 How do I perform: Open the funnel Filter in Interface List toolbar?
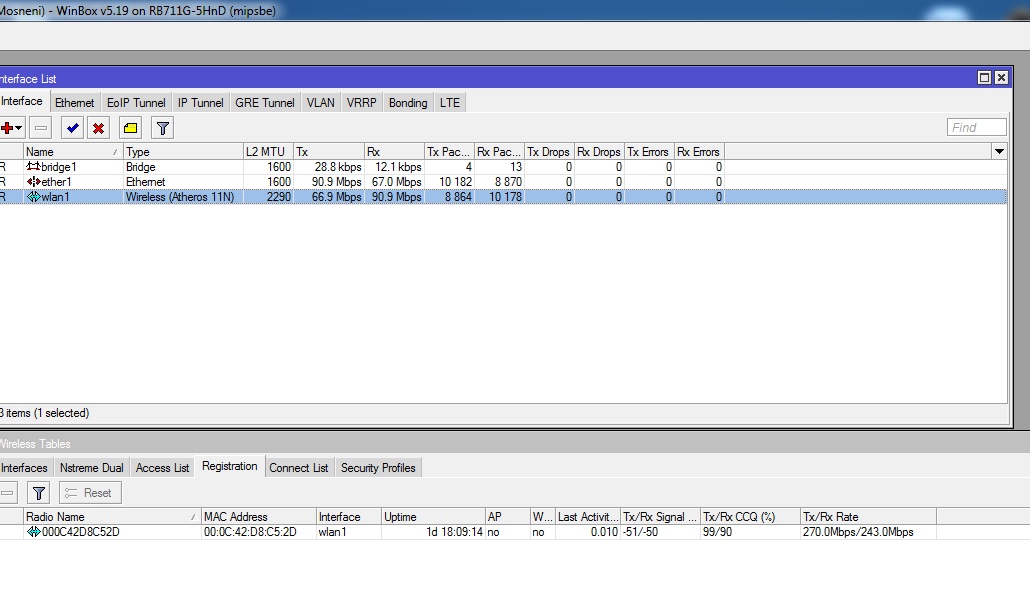[x=162, y=128]
